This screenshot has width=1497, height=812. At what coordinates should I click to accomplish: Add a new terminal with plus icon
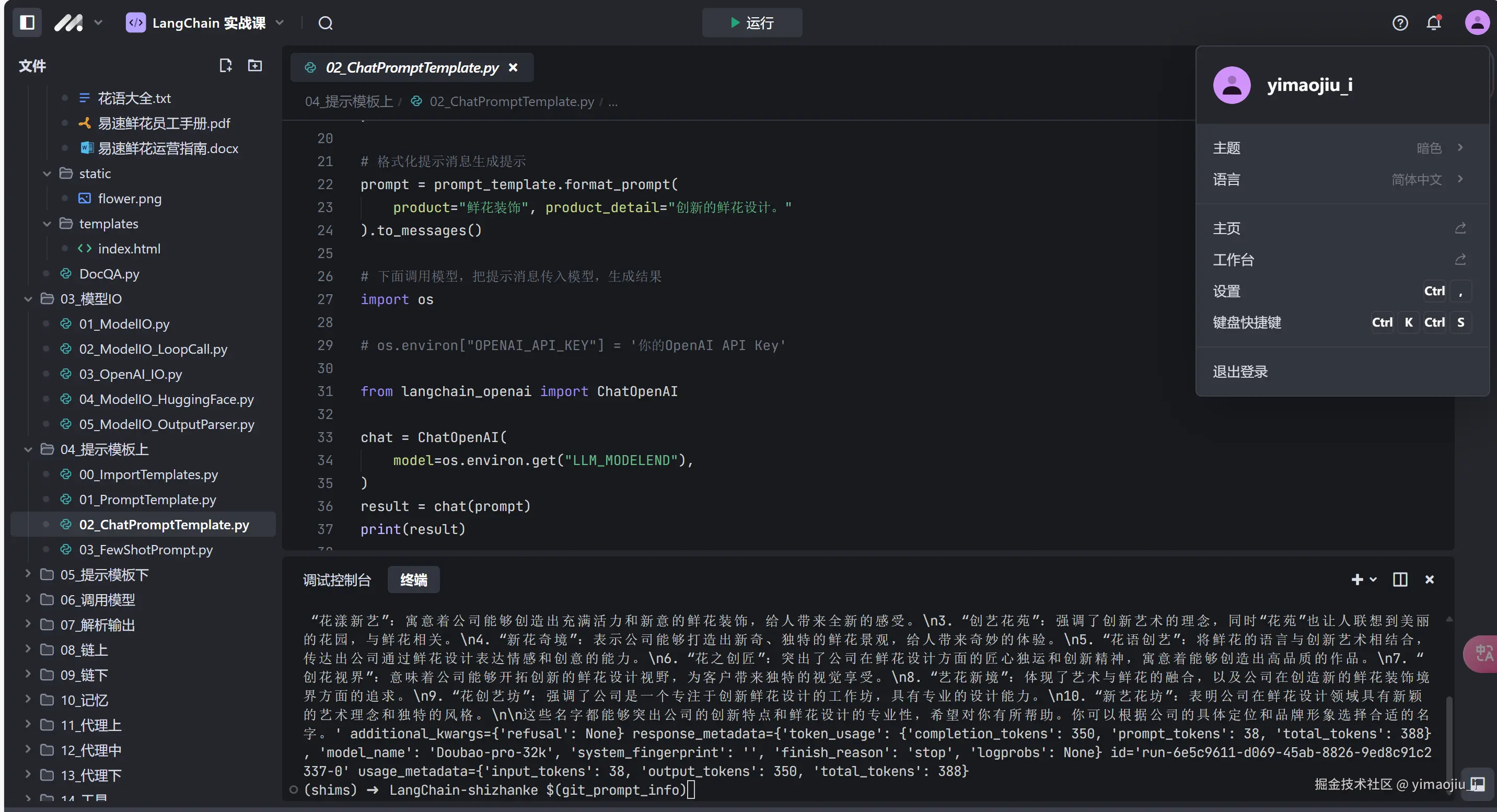point(1357,579)
